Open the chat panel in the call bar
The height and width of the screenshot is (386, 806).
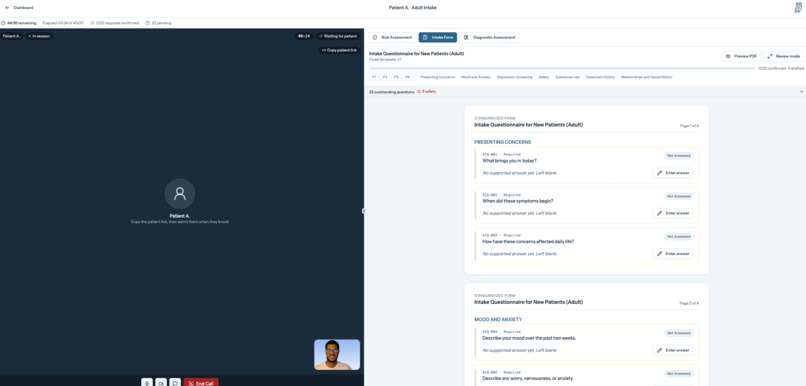point(175,383)
